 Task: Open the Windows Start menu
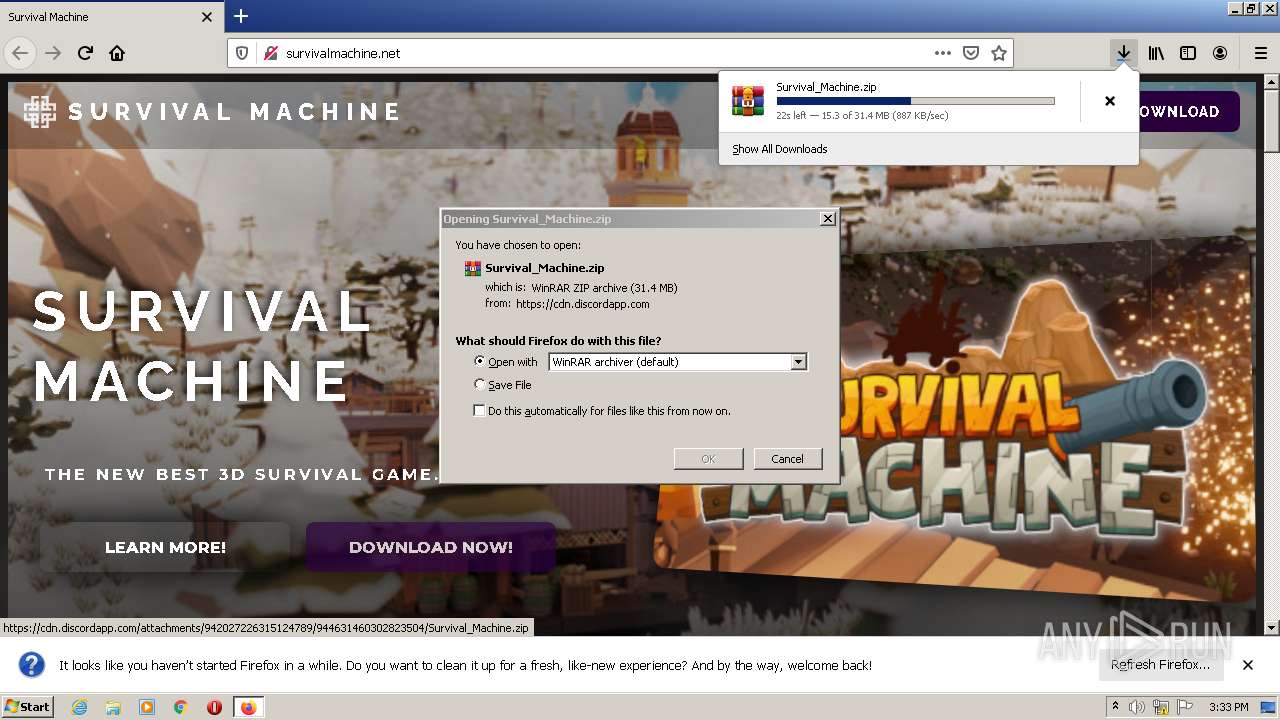28,707
